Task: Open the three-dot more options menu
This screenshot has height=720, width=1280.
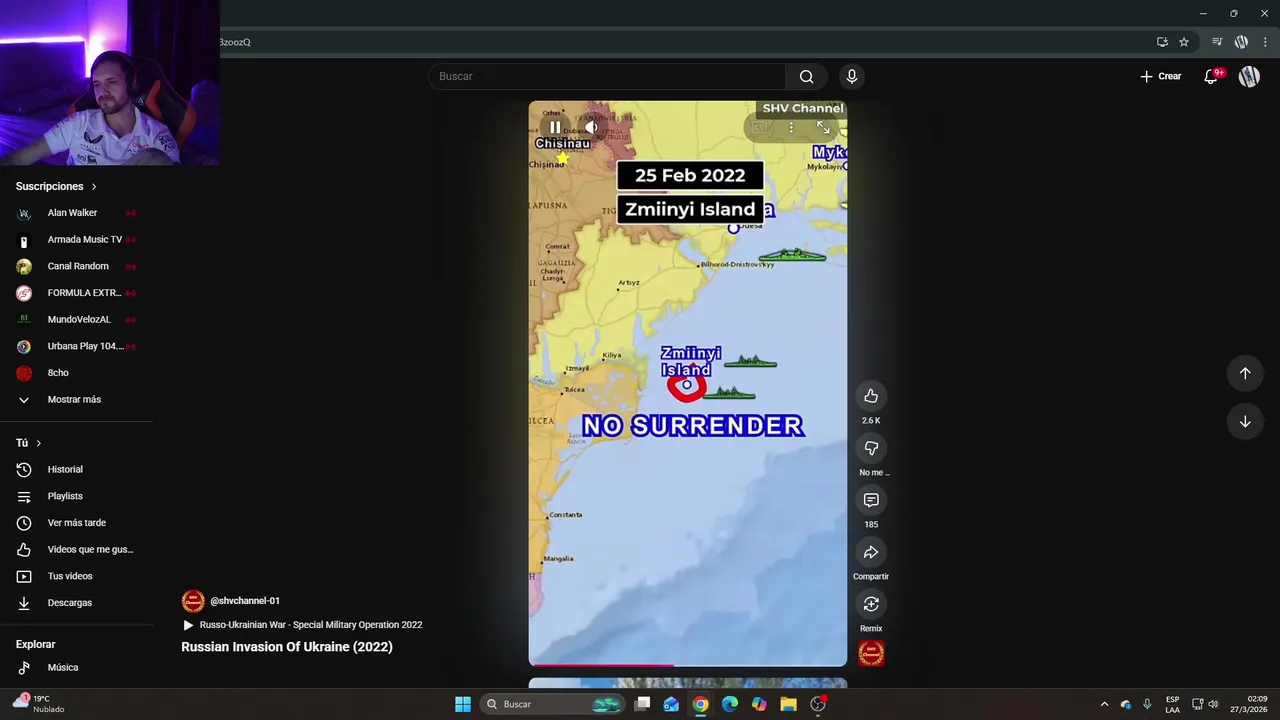Action: (x=791, y=127)
